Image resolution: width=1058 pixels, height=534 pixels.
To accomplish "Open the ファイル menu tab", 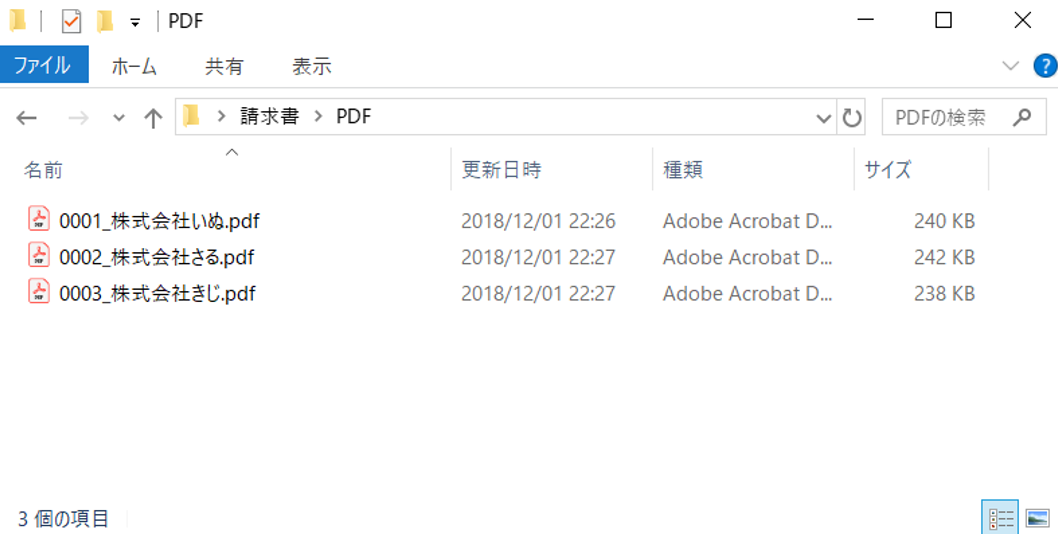I will (42, 66).
